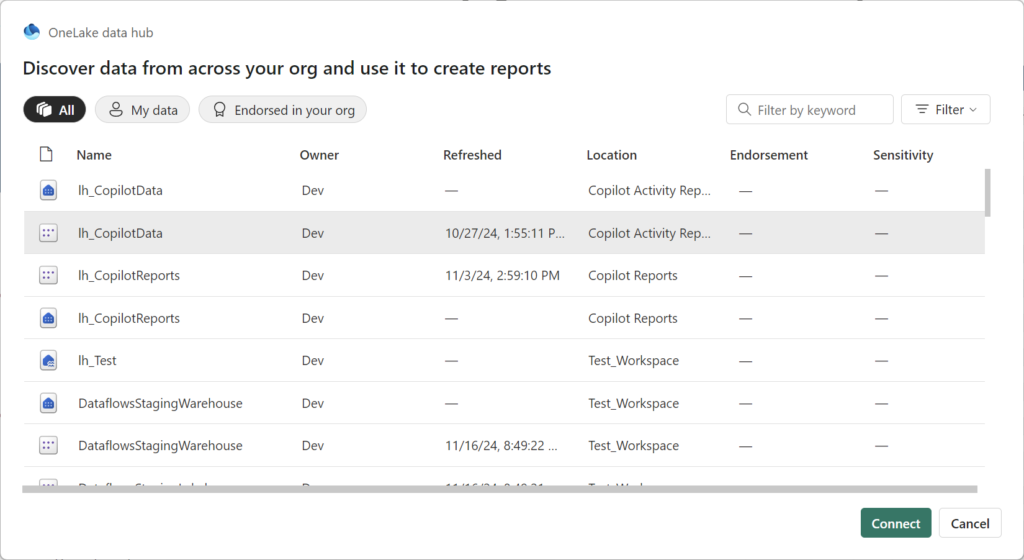Click the semantic model icon for DataflowsStagingWarehouse refreshed 11/16/24
Screen dimensions: 1024x560
(x=48, y=446)
